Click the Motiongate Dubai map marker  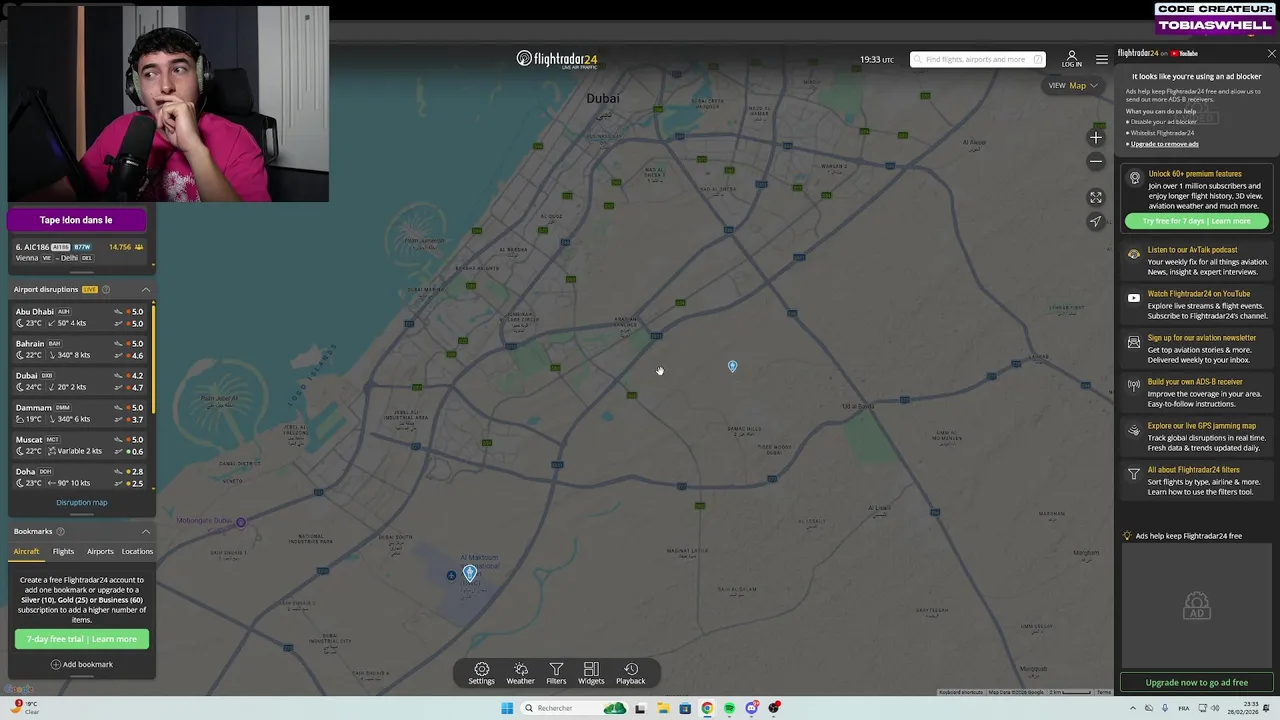pyautogui.click(x=240, y=522)
